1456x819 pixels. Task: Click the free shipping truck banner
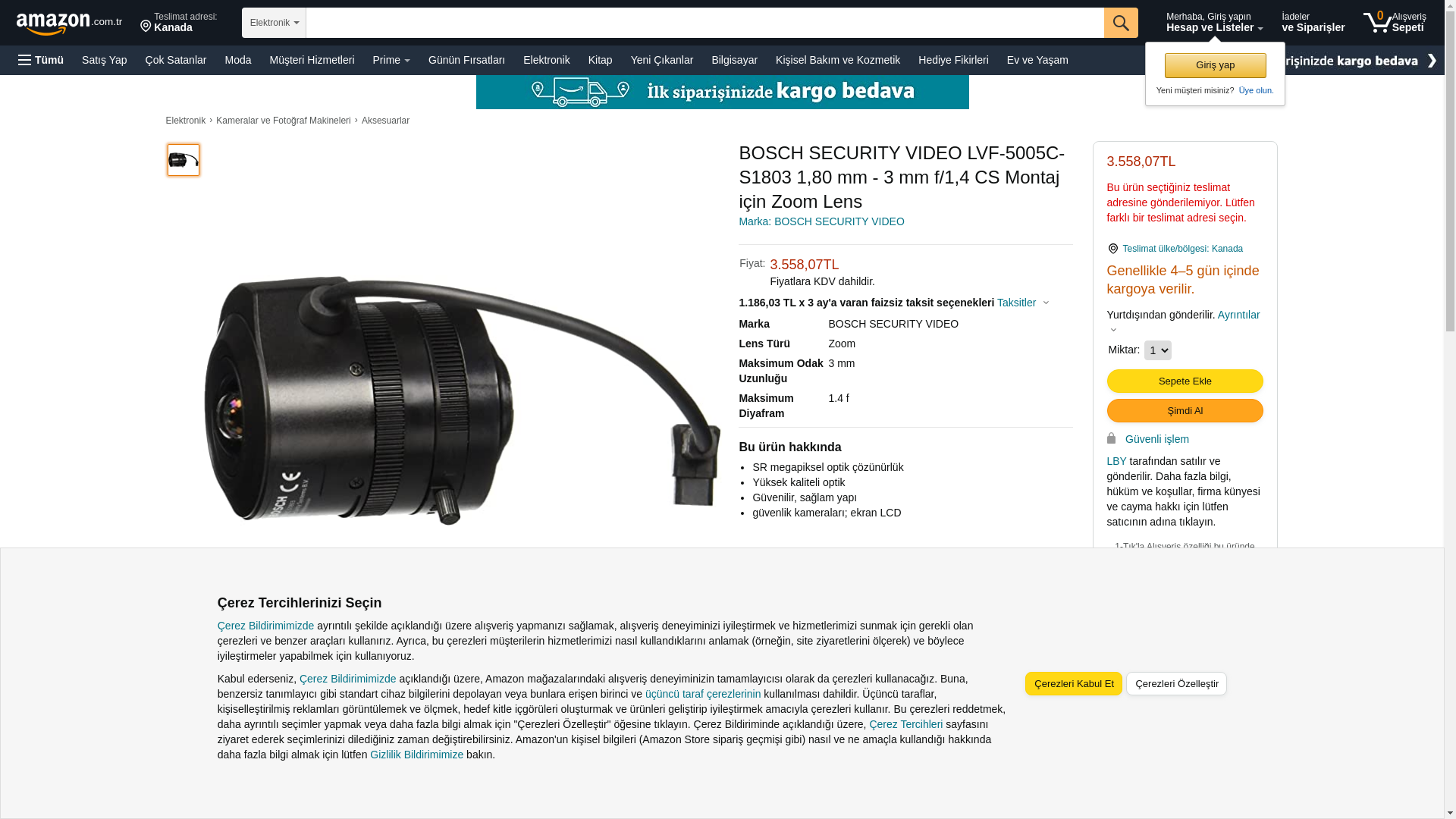click(722, 92)
